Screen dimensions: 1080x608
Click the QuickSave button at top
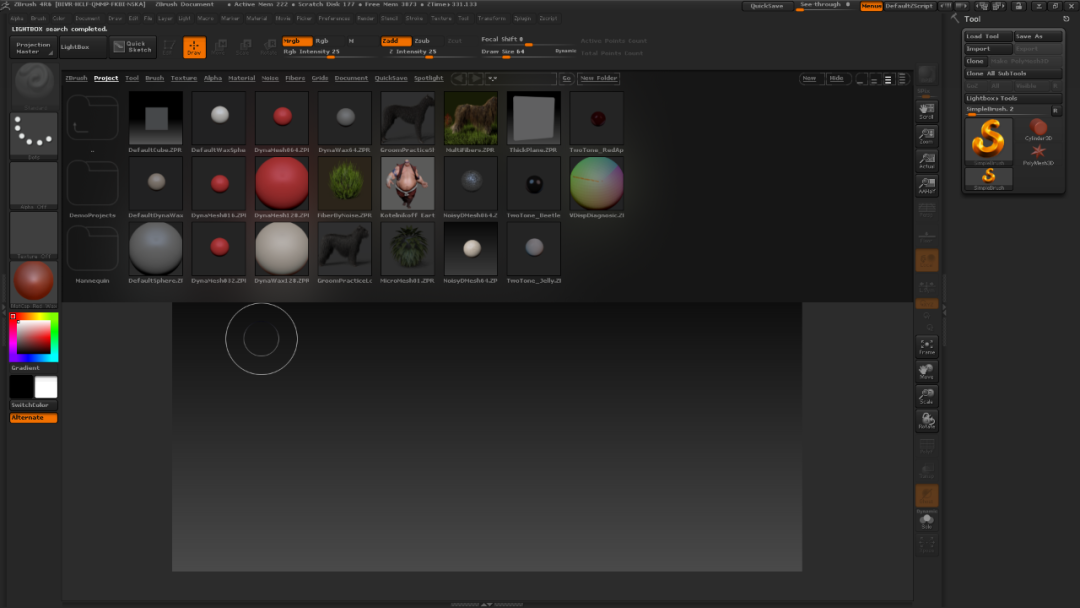pos(767,6)
